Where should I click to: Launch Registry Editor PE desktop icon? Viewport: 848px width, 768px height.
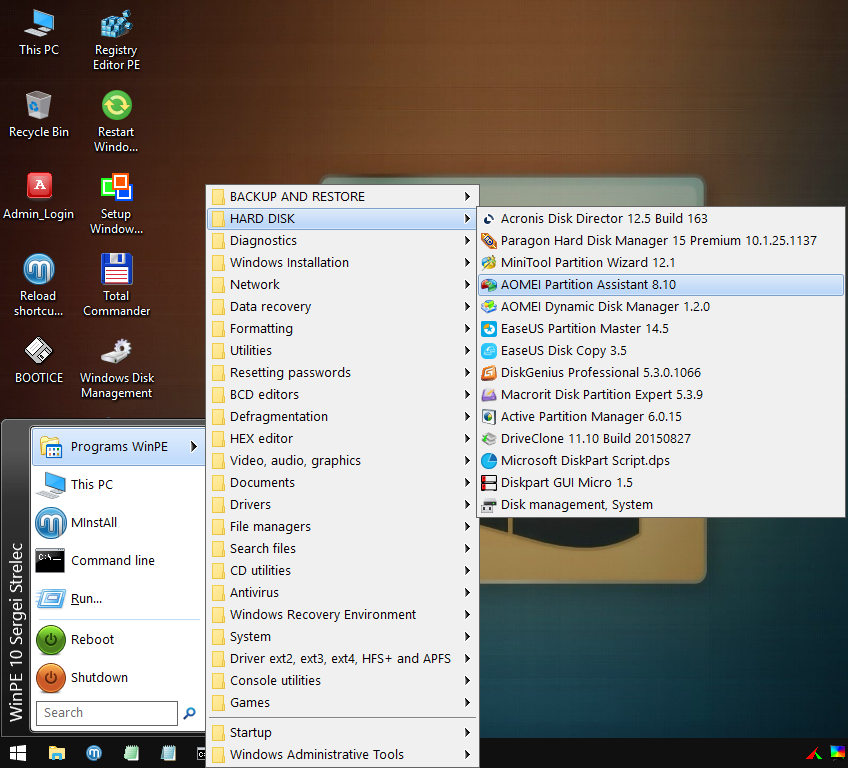116,41
